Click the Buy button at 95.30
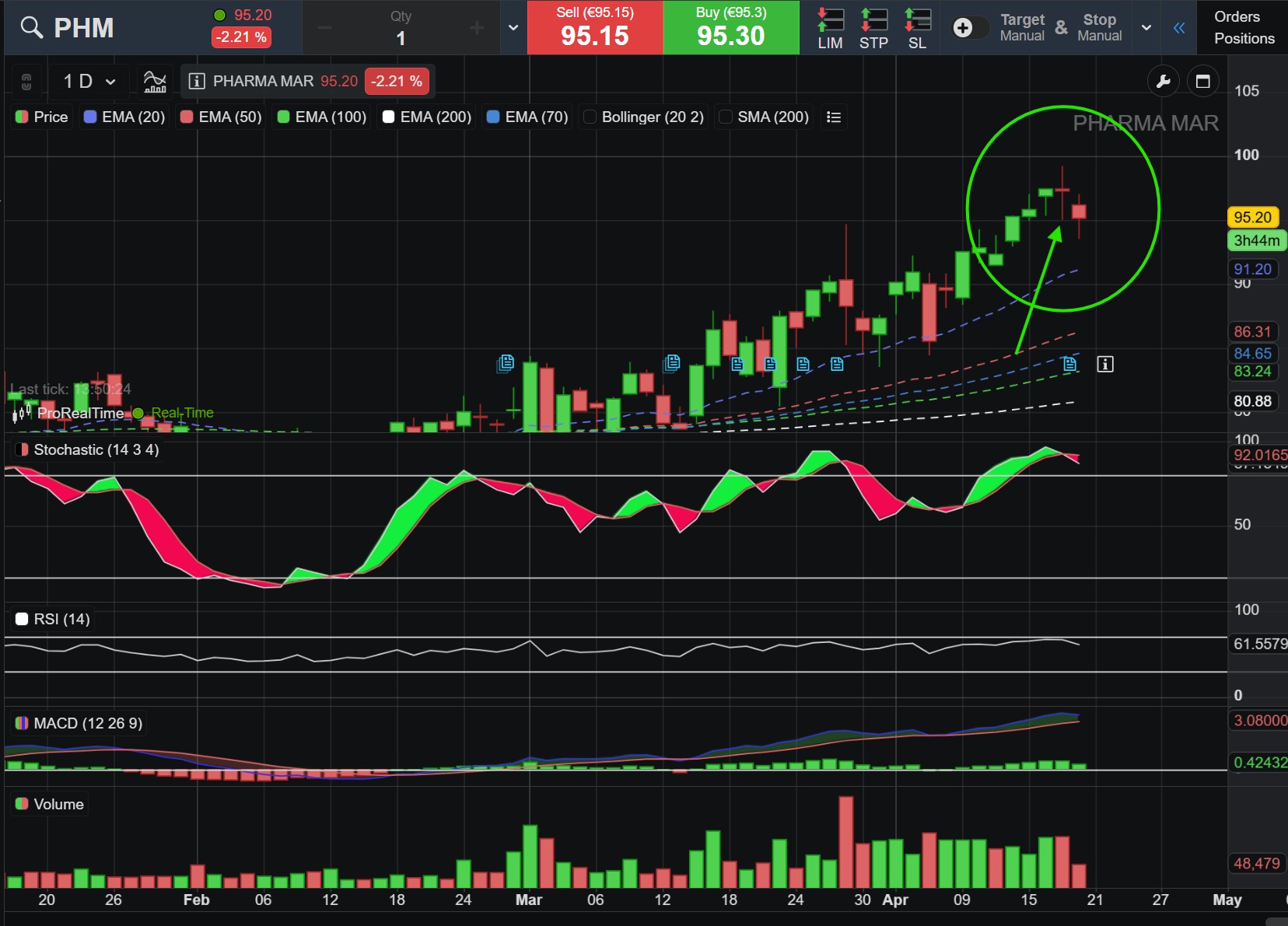1288x926 pixels. tap(730, 28)
